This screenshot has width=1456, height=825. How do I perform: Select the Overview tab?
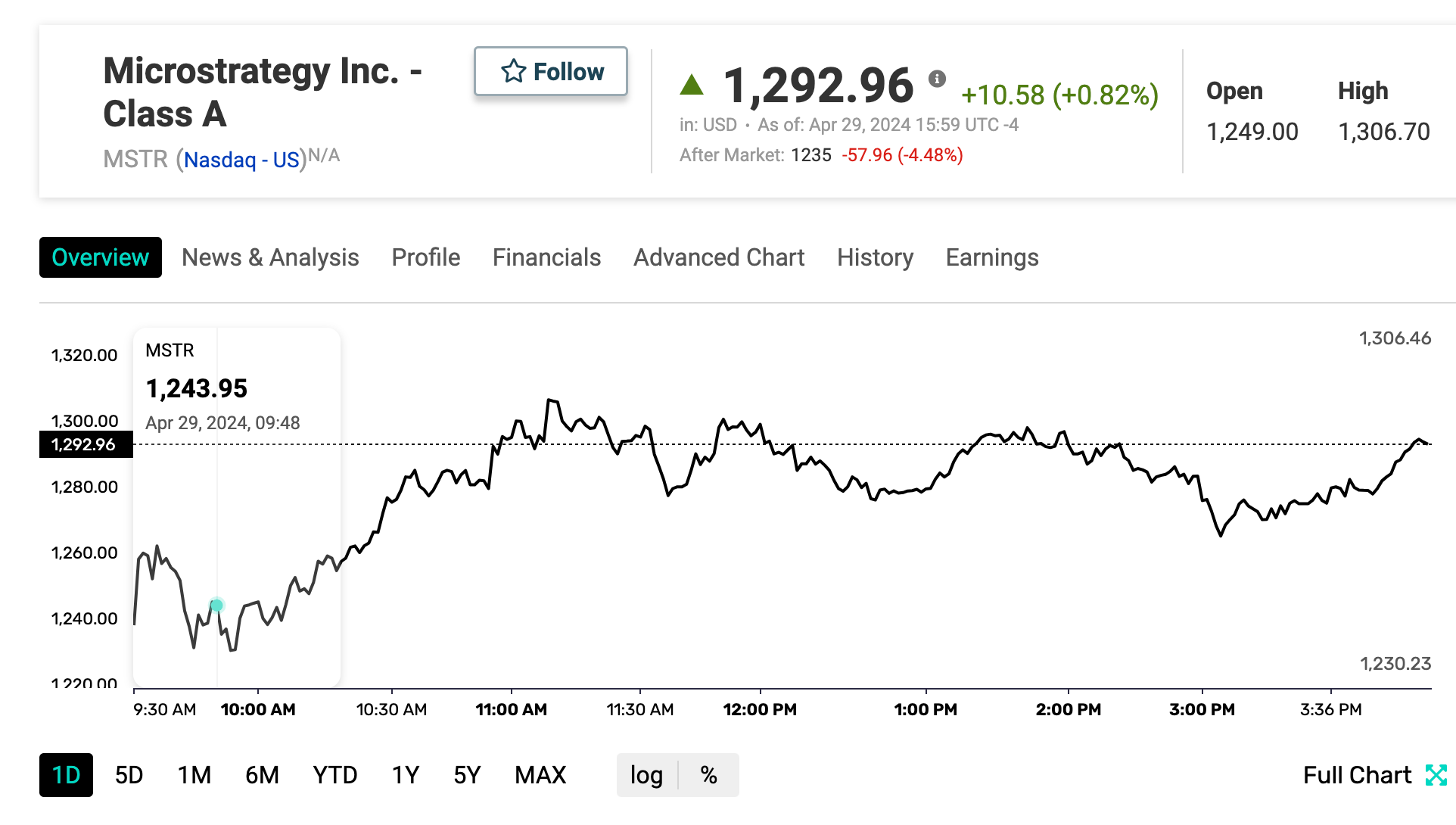pyautogui.click(x=100, y=257)
